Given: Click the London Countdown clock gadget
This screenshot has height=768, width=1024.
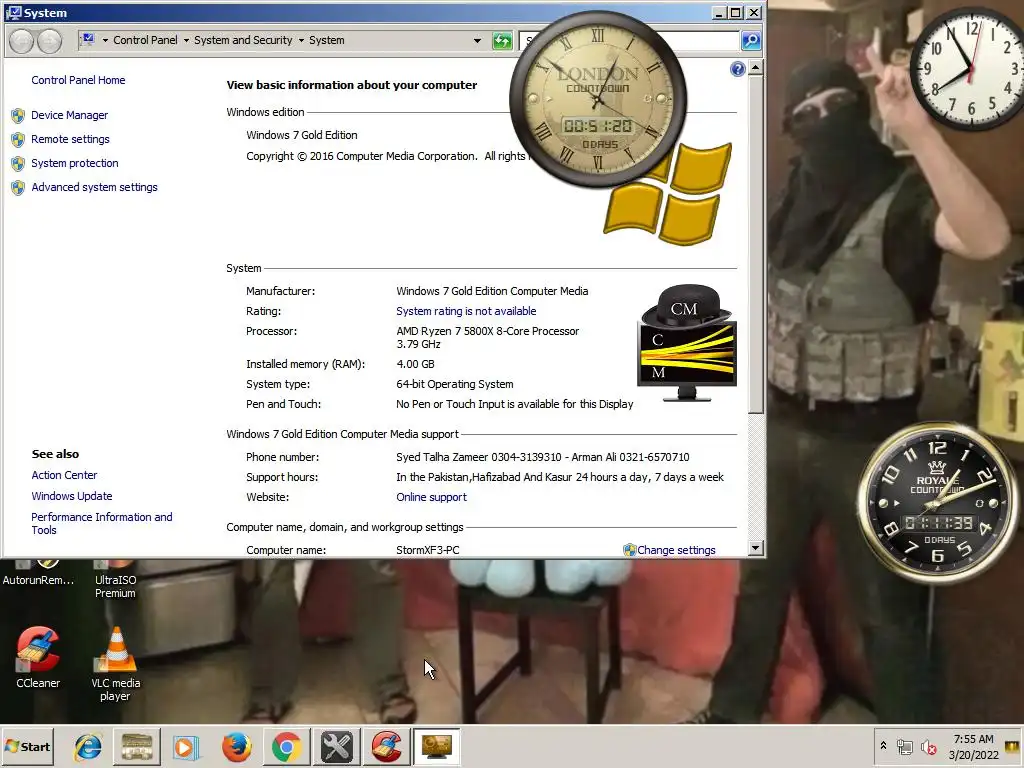Looking at the screenshot, I should (x=598, y=99).
